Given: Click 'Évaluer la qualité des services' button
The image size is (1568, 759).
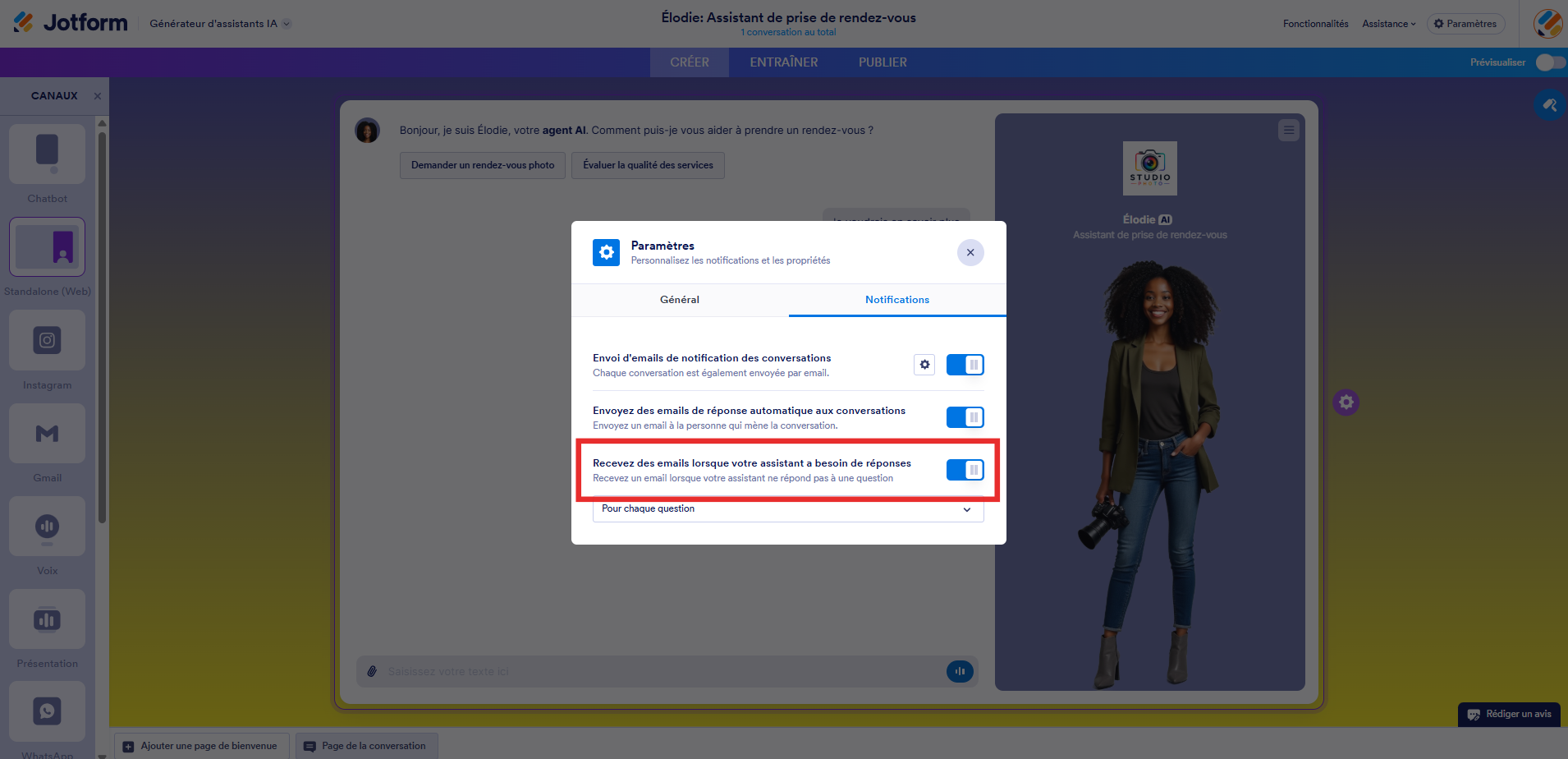Looking at the screenshot, I should (648, 165).
